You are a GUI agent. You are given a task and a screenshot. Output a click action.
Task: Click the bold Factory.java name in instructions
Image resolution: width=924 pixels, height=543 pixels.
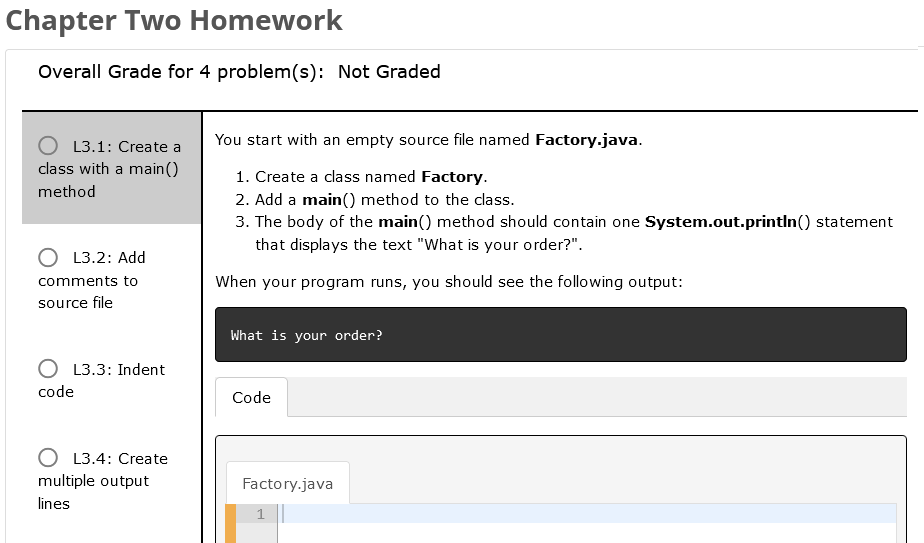pos(587,139)
